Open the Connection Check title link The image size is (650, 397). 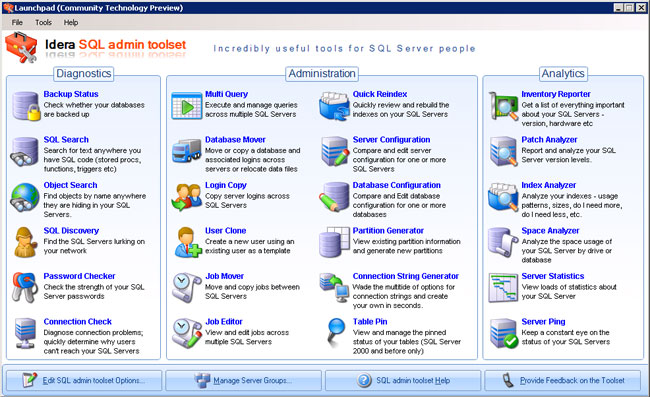click(x=78, y=322)
